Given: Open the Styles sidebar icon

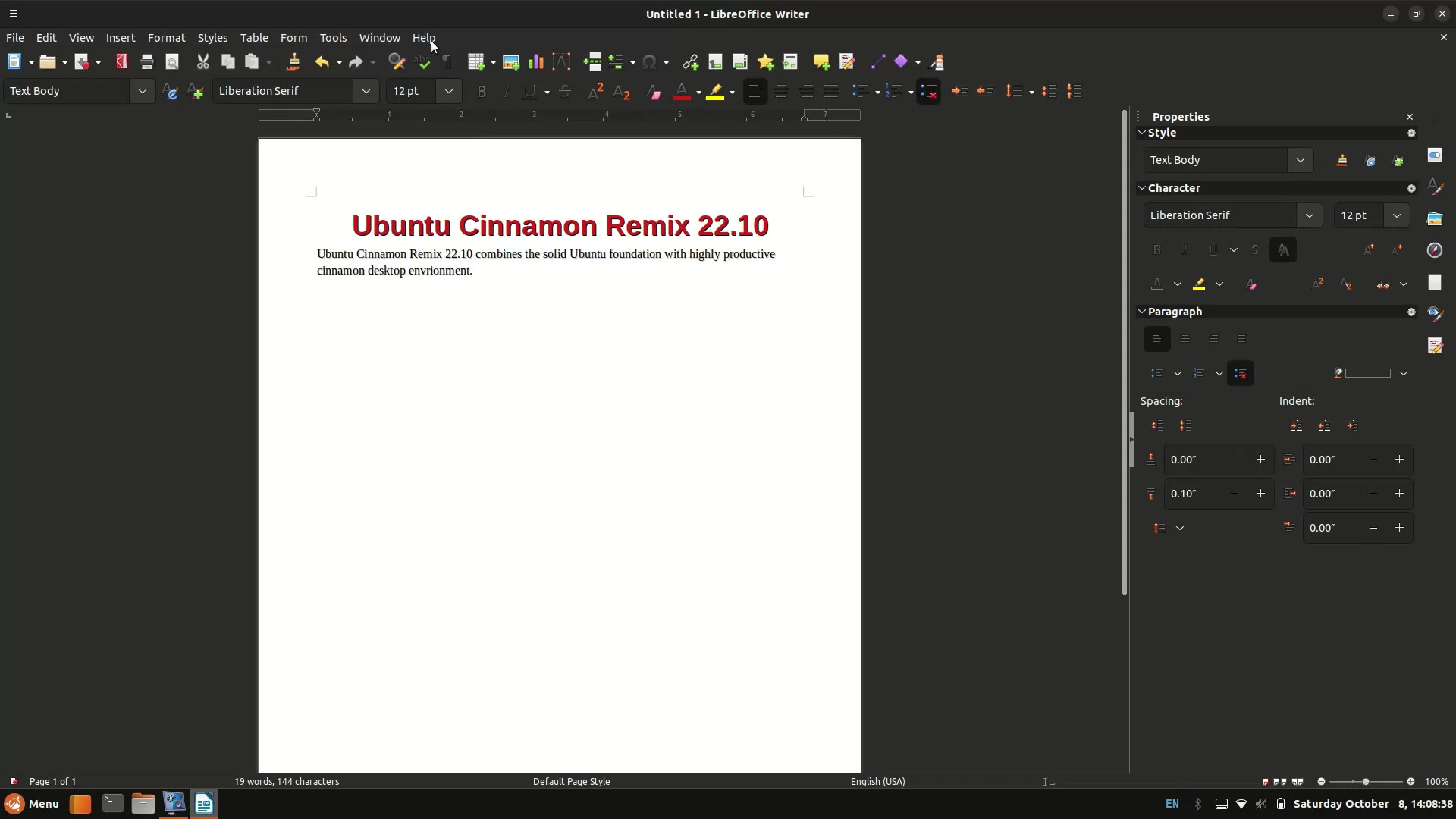Looking at the screenshot, I should point(1436,186).
